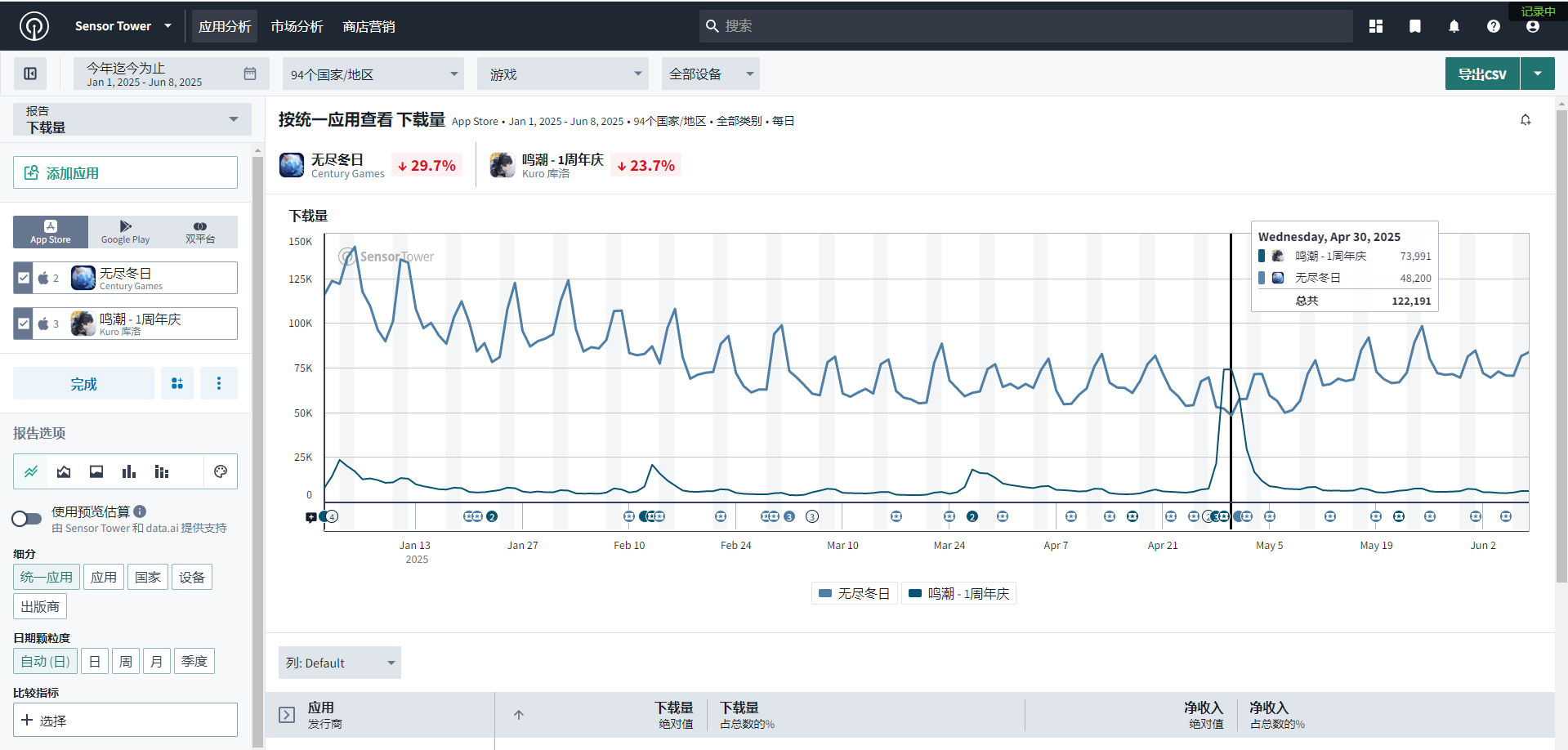Expand the table rows arrow icon
The image size is (1568, 750).
[x=287, y=715]
